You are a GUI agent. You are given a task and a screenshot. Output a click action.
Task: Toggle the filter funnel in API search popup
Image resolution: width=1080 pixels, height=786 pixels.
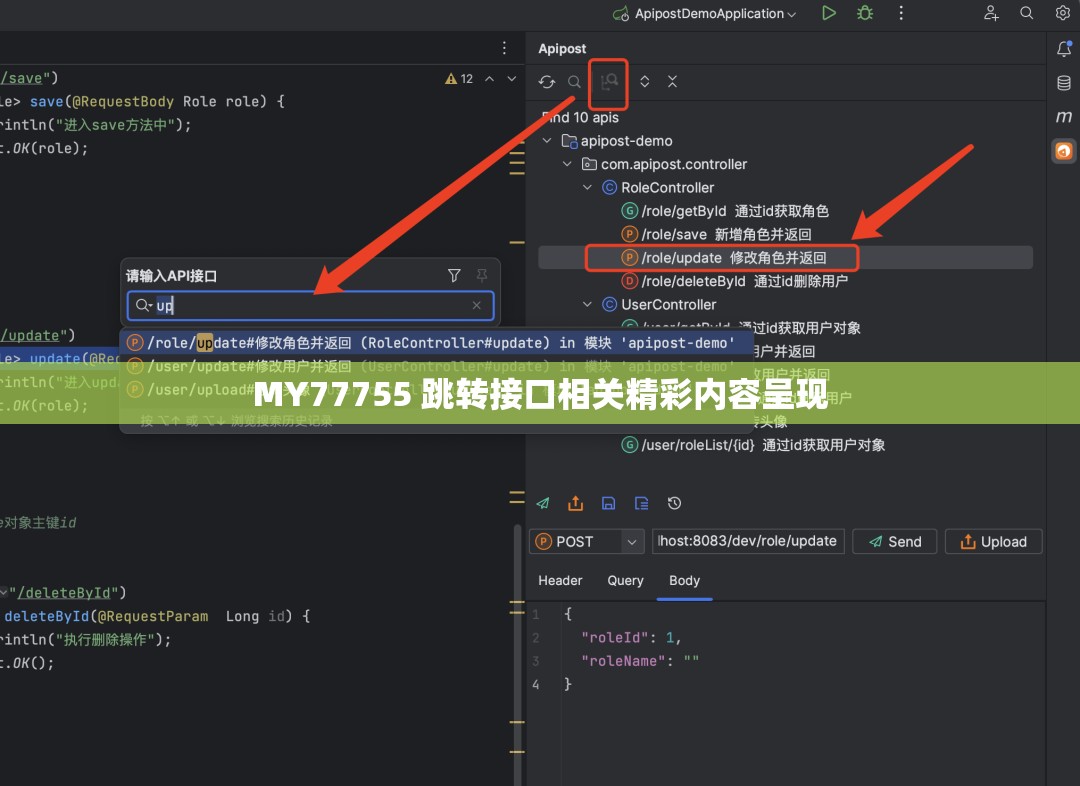[454, 275]
